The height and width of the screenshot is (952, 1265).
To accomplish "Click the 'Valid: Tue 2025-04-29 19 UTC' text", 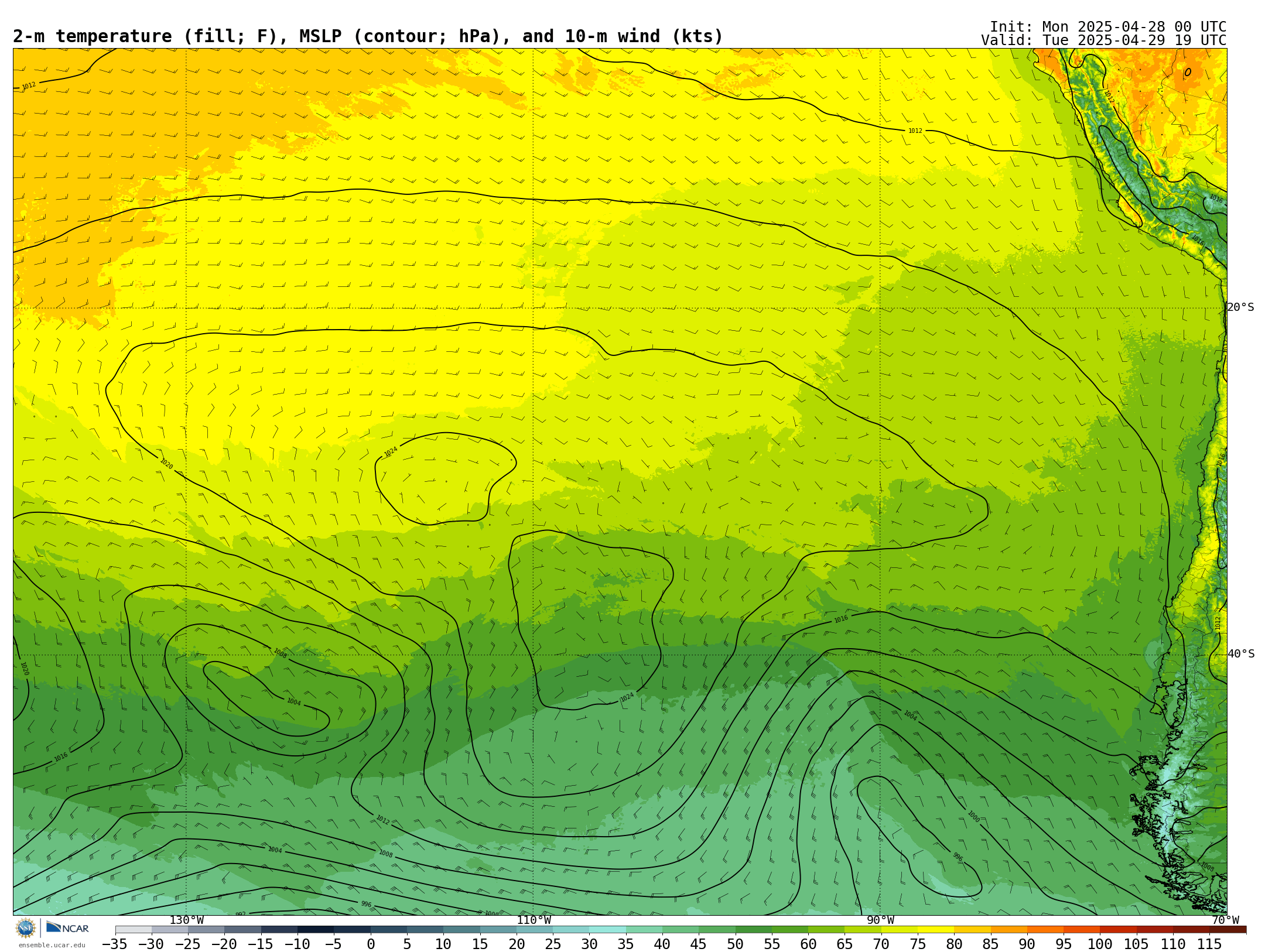I will click(1103, 40).
